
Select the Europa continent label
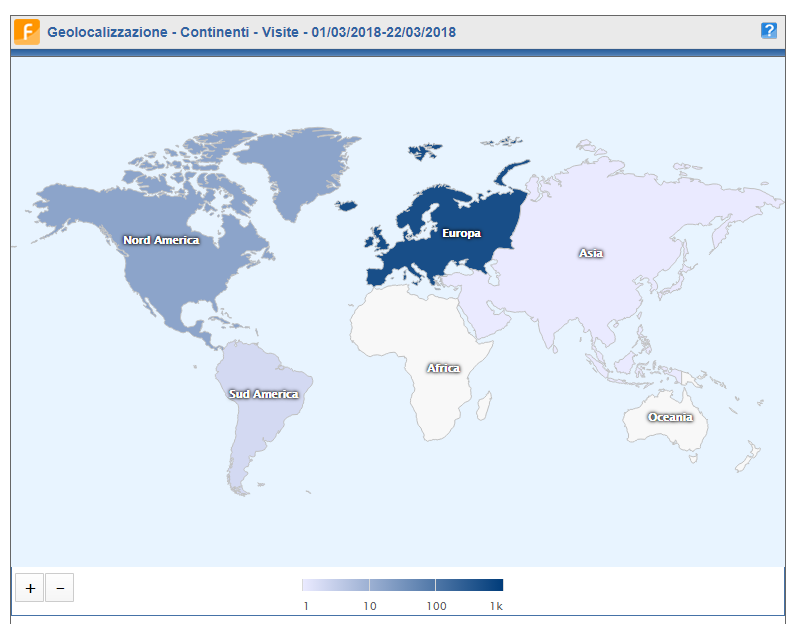pos(461,234)
